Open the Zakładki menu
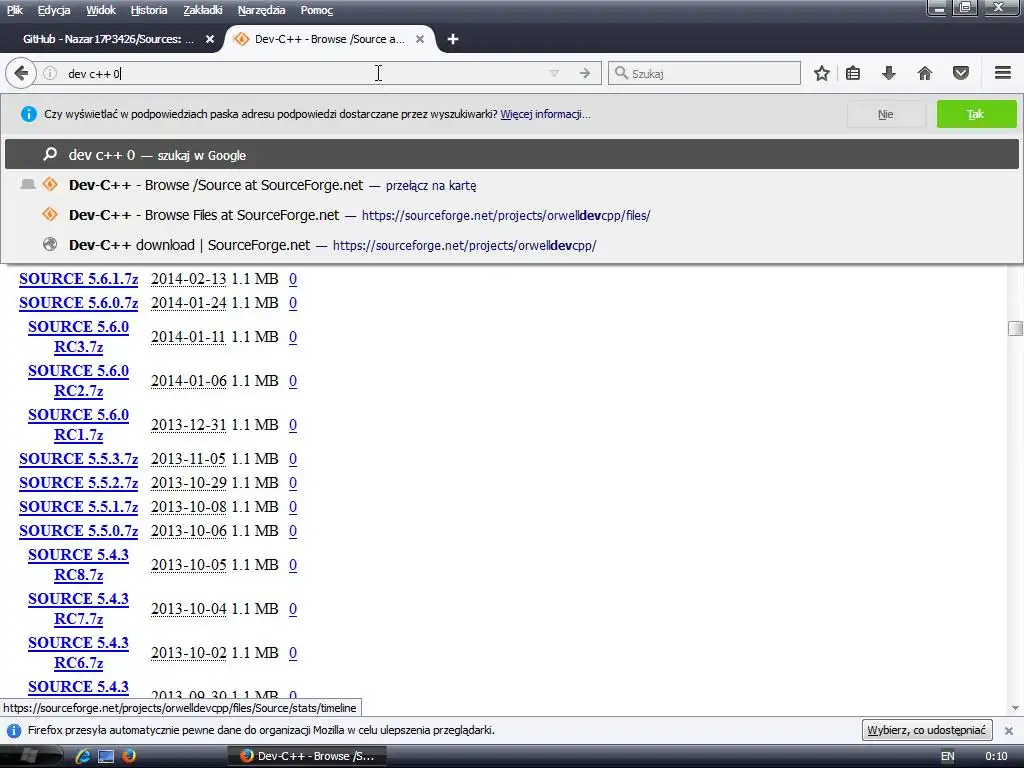 coord(202,10)
